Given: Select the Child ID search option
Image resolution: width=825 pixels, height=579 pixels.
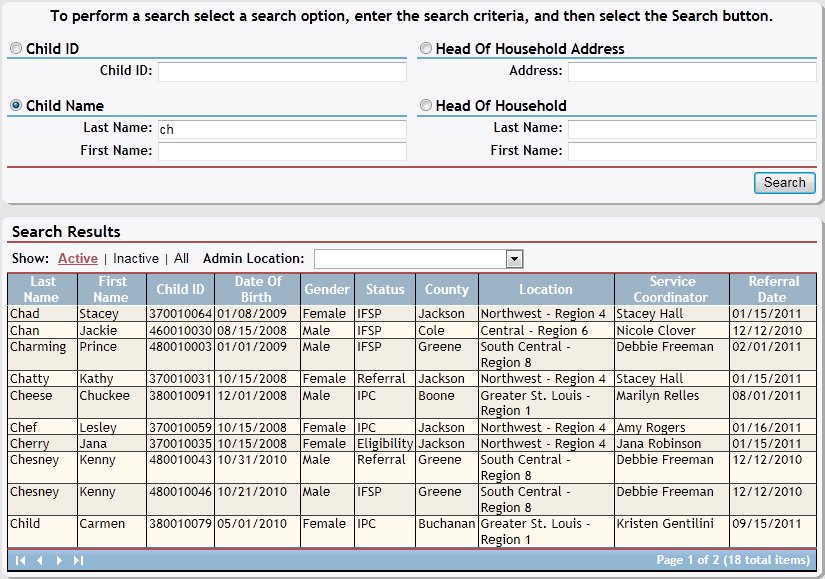Looking at the screenshot, I should point(16,49).
